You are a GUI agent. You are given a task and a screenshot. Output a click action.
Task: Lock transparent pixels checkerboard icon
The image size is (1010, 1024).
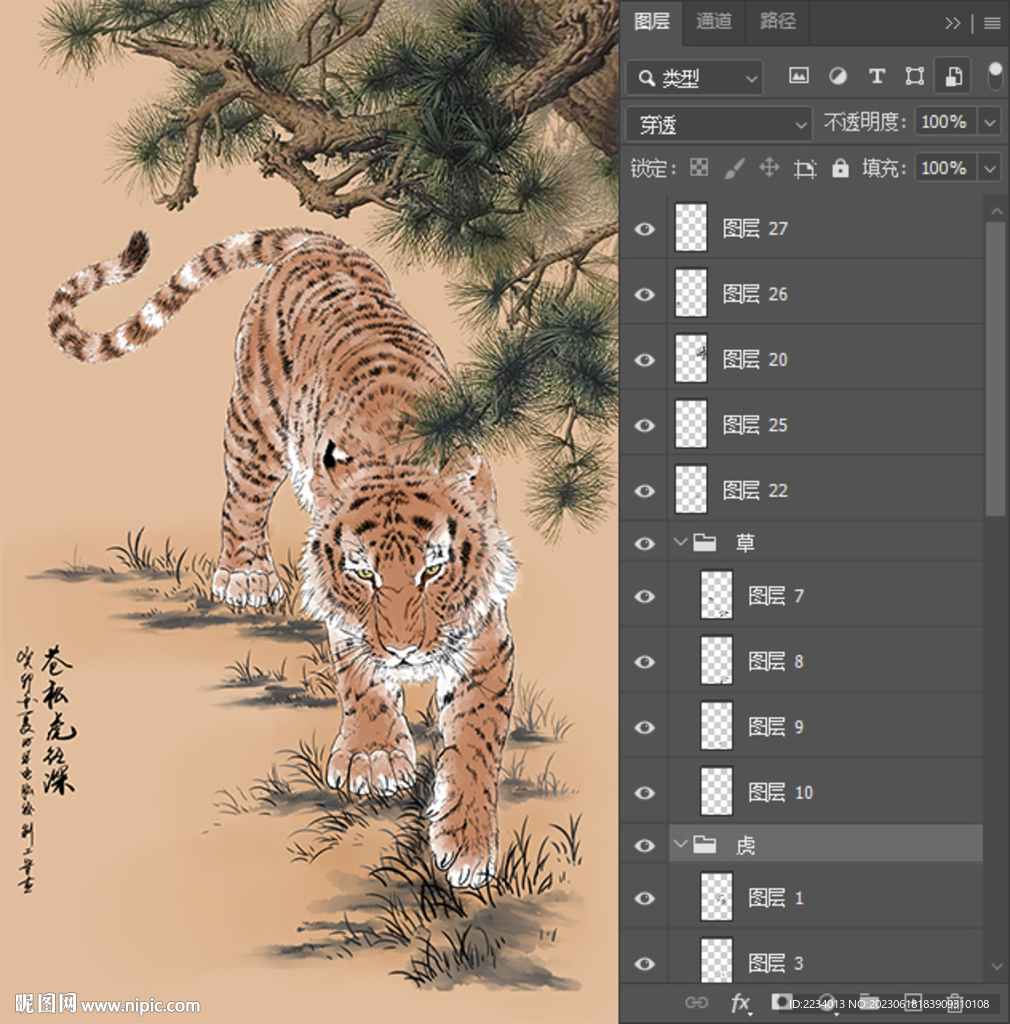coord(699,168)
